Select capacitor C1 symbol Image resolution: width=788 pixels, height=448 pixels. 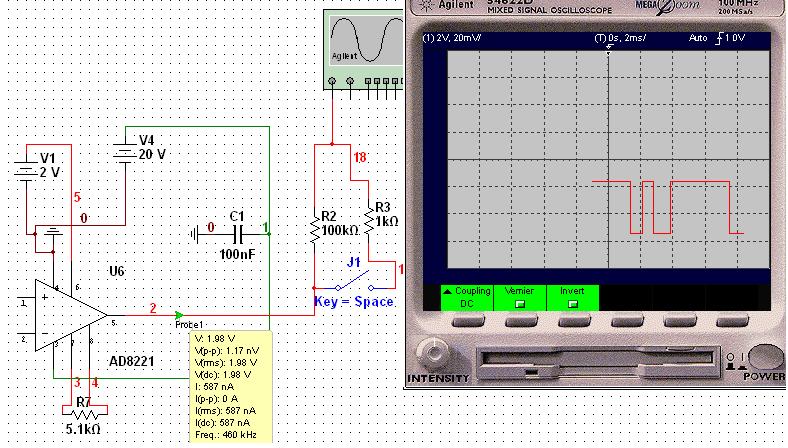[238, 234]
